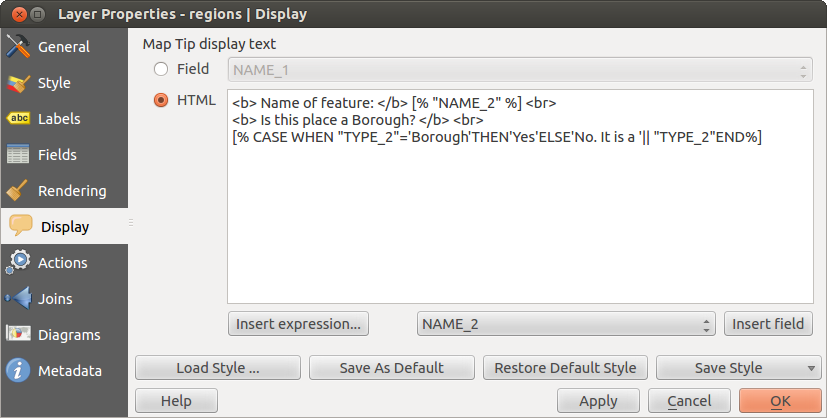Open the NAME_1 field dropdown

click(520, 70)
